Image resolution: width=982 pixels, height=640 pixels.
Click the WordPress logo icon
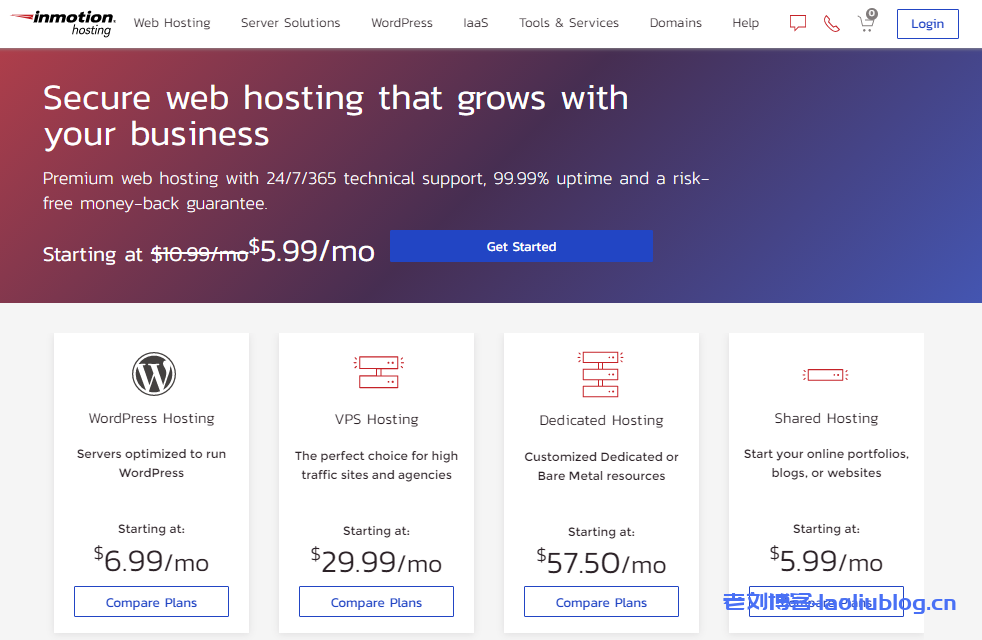pos(152,374)
